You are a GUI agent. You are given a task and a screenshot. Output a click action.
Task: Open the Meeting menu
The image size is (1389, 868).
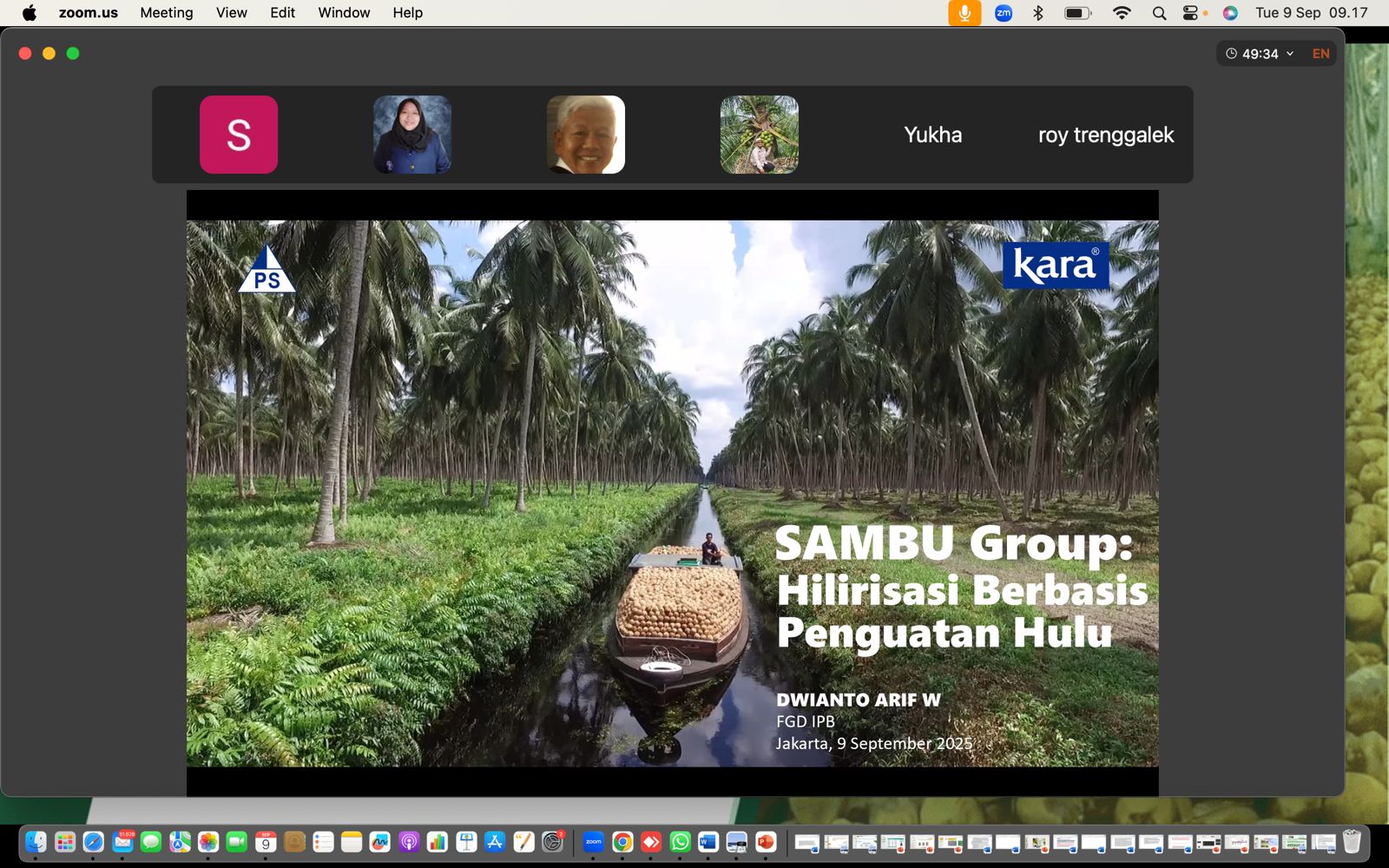pos(167,13)
